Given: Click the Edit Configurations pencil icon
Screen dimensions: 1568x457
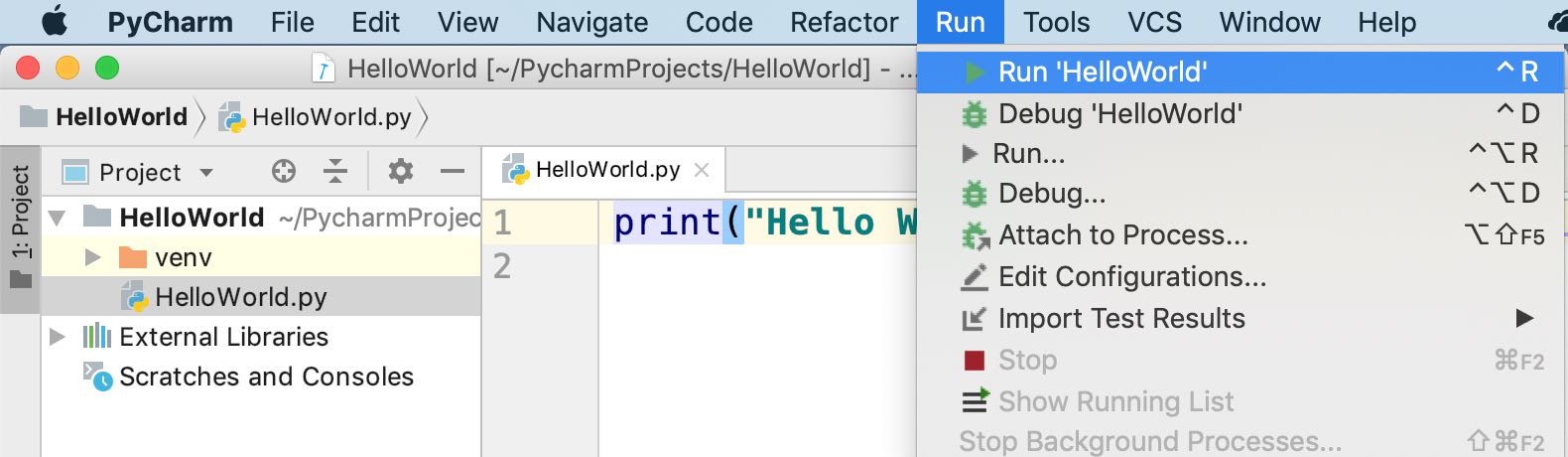Looking at the screenshot, I should 975,276.
